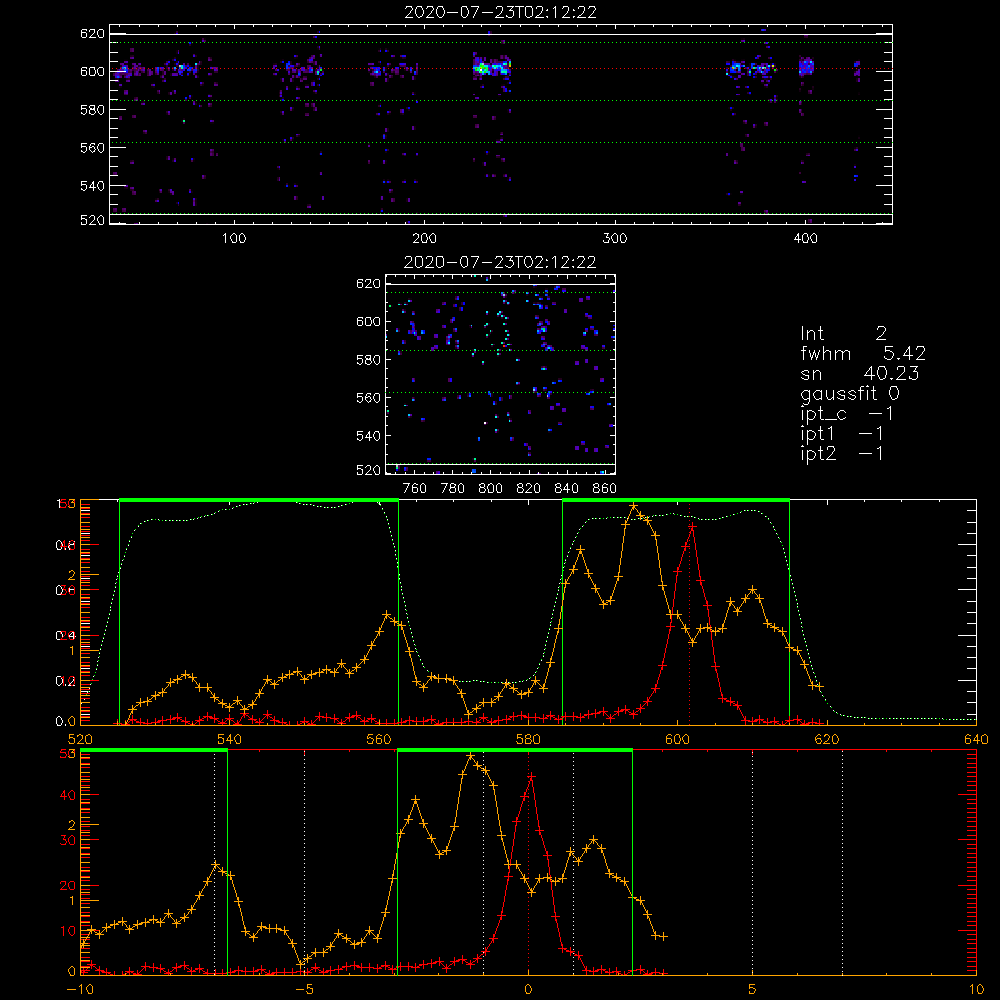Click red y-axis label 10 on bottom plot
The width and height of the screenshot is (1000, 1000).
tap(68, 931)
